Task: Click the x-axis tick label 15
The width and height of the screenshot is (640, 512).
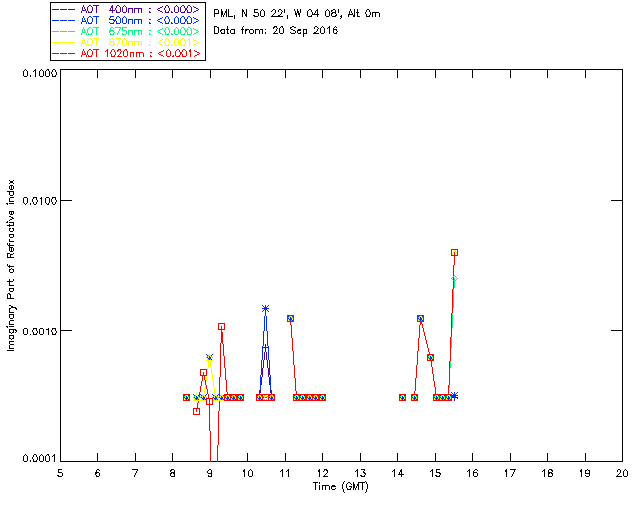Action: click(x=435, y=473)
